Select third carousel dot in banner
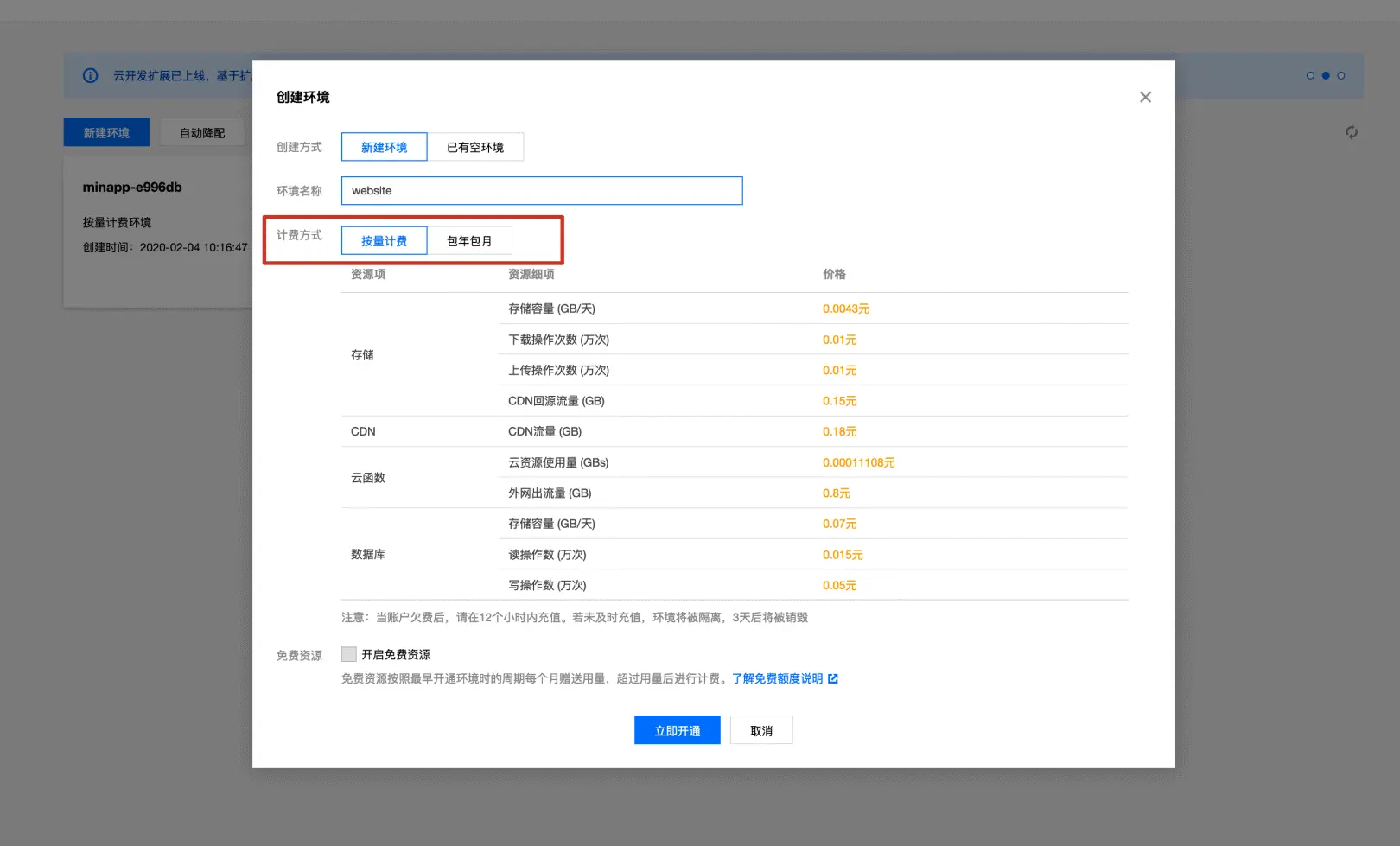The image size is (1400, 846). point(1341,76)
